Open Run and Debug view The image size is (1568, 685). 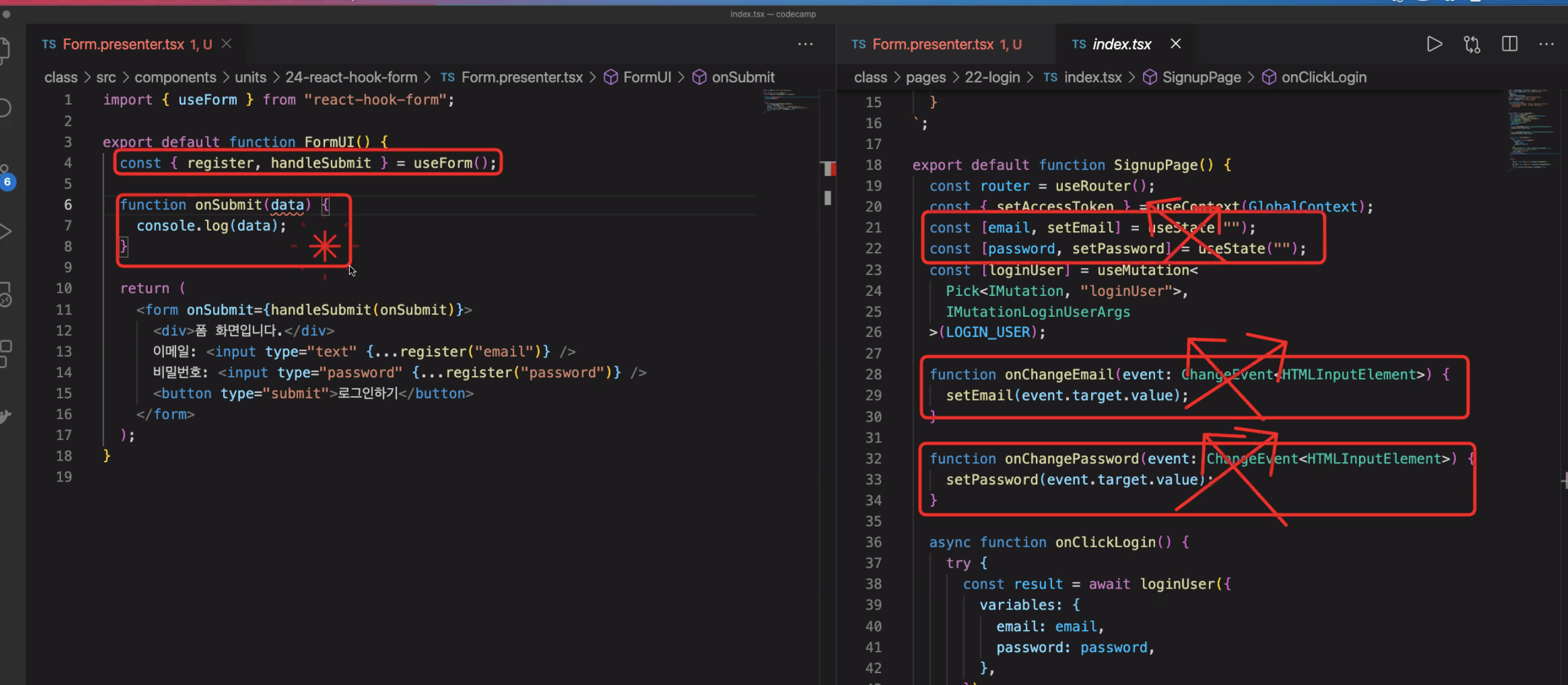point(5,231)
